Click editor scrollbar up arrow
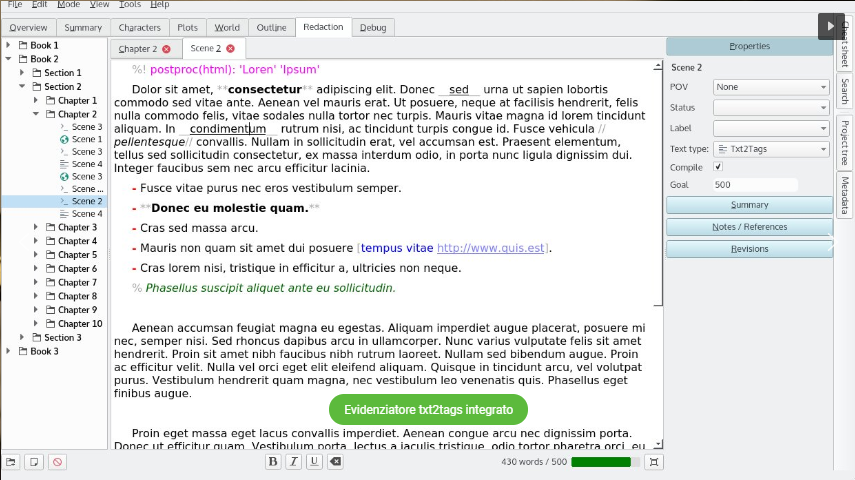The image size is (855, 480). pos(658,66)
